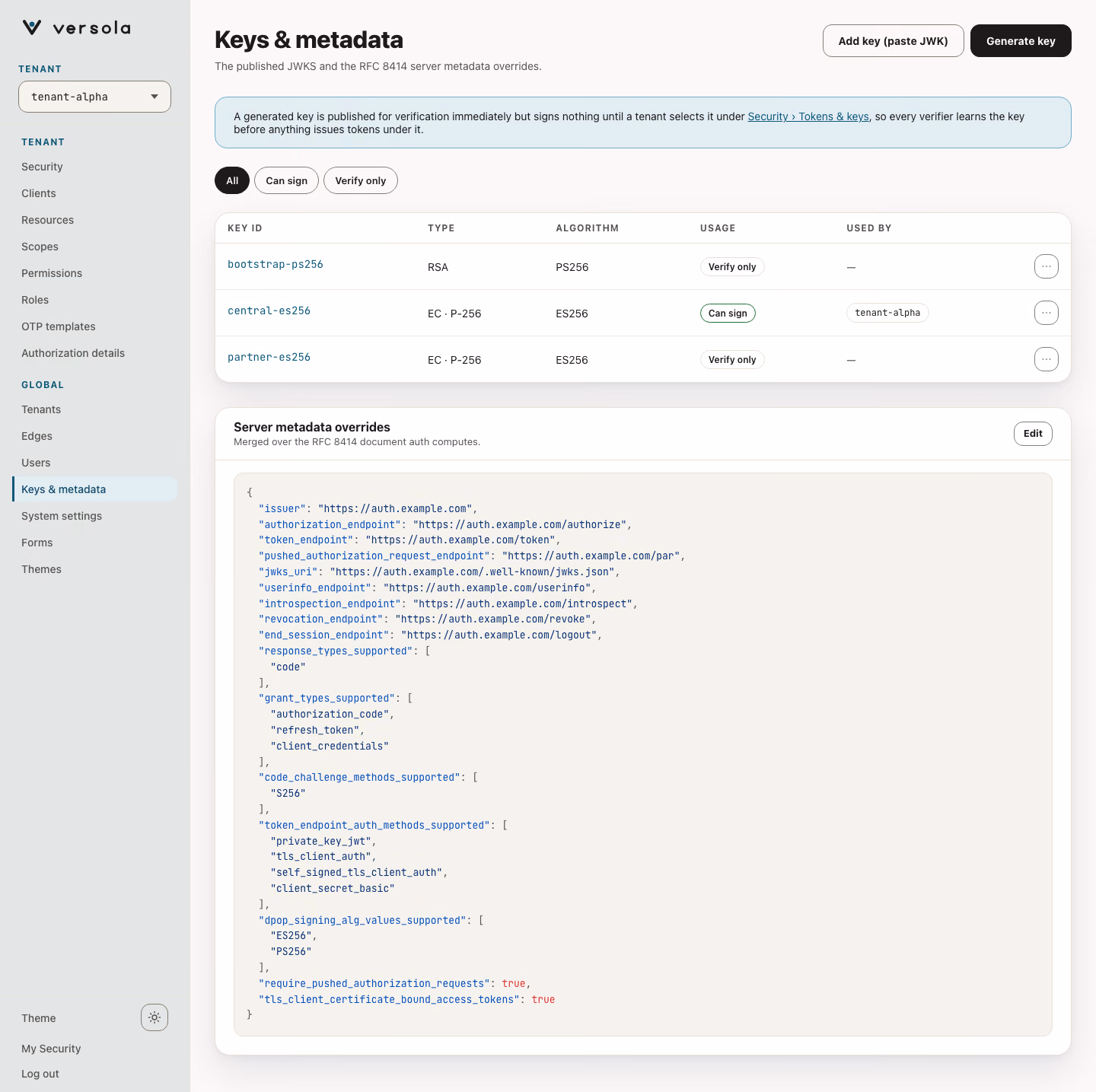Navigate to Tenants under Global
Image resolution: width=1096 pixels, height=1092 pixels.
(x=41, y=409)
